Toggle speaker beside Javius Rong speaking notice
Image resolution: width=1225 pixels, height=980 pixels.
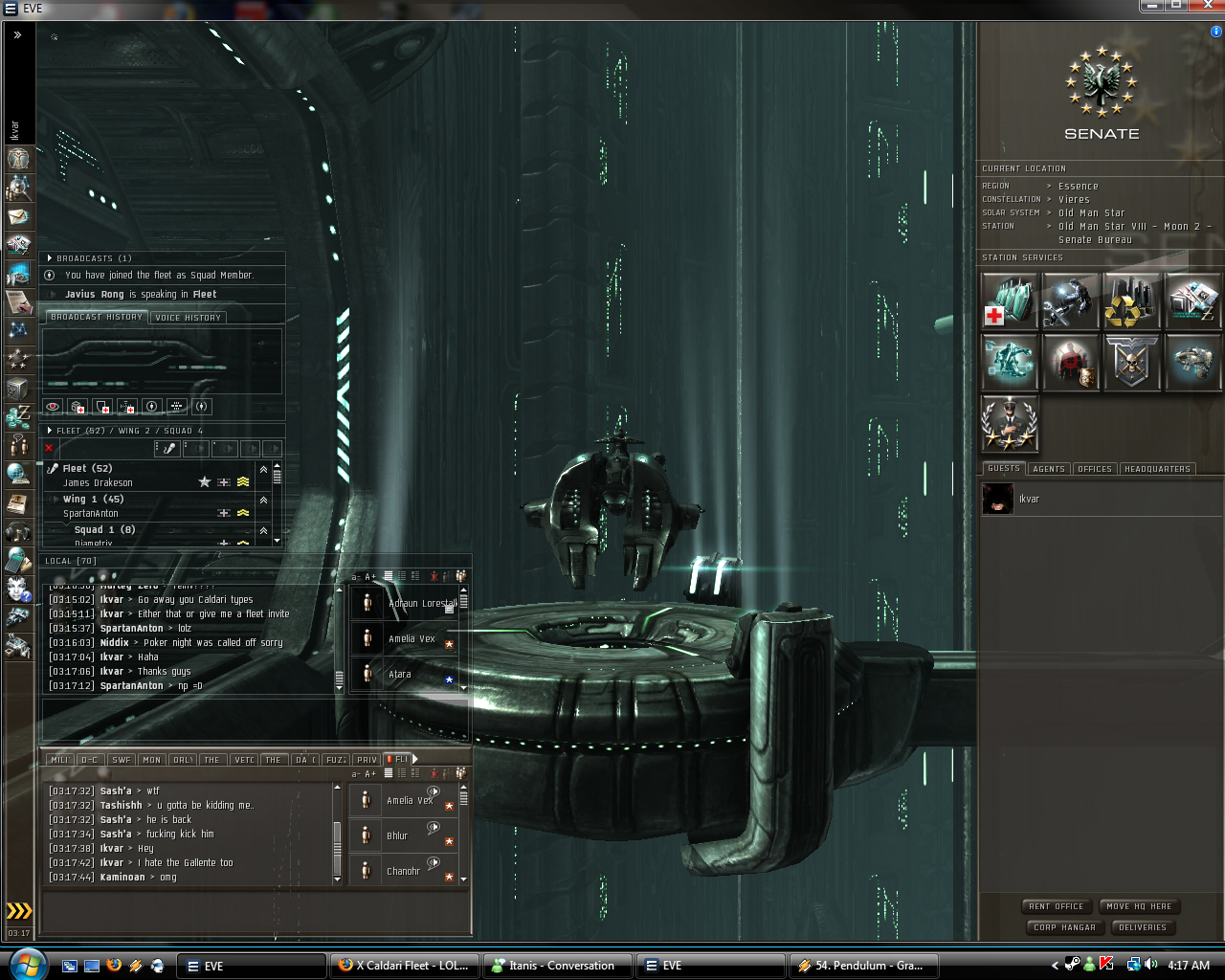(x=53, y=295)
